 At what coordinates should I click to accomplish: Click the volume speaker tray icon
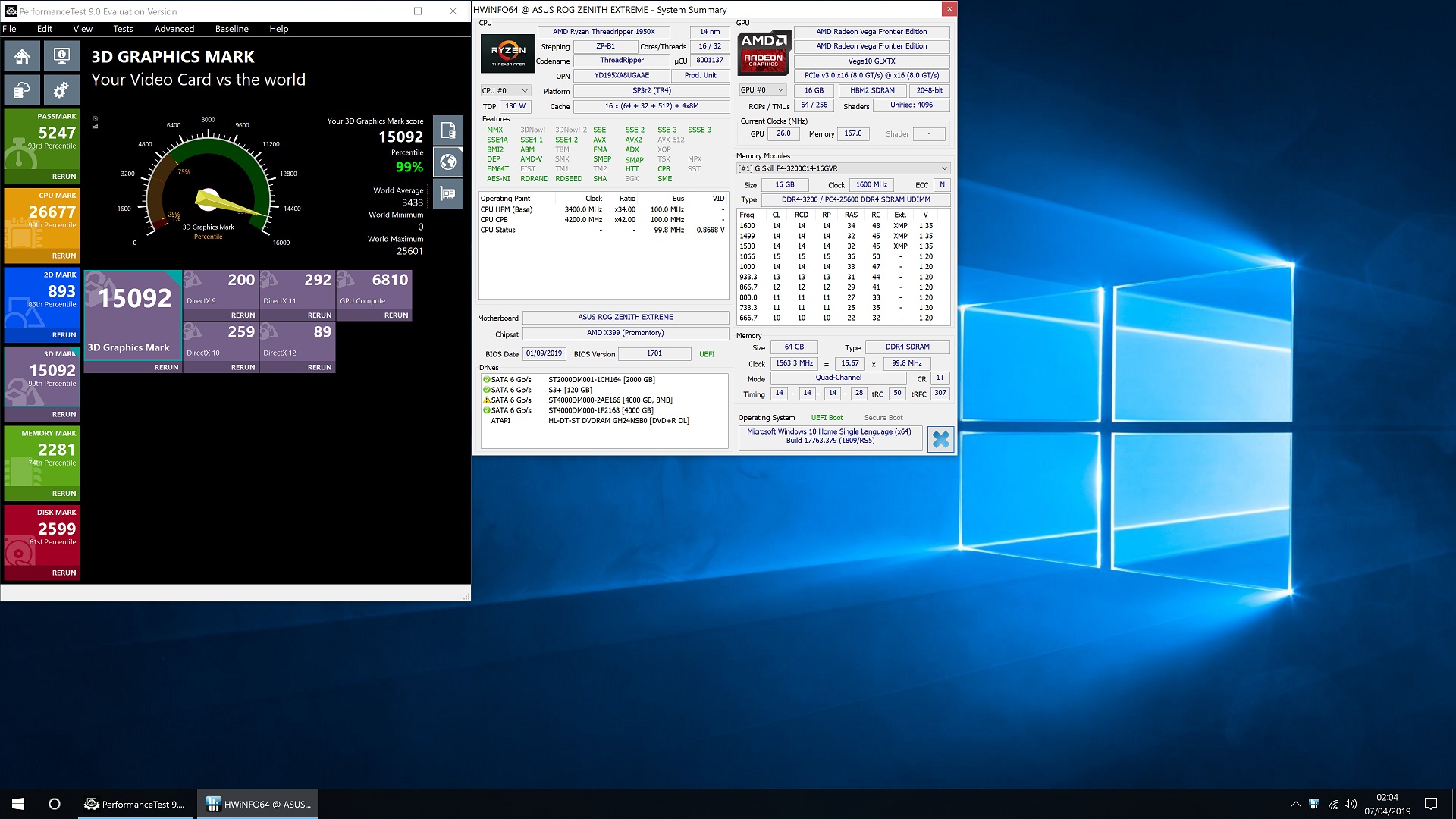[x=1351, y=804]
